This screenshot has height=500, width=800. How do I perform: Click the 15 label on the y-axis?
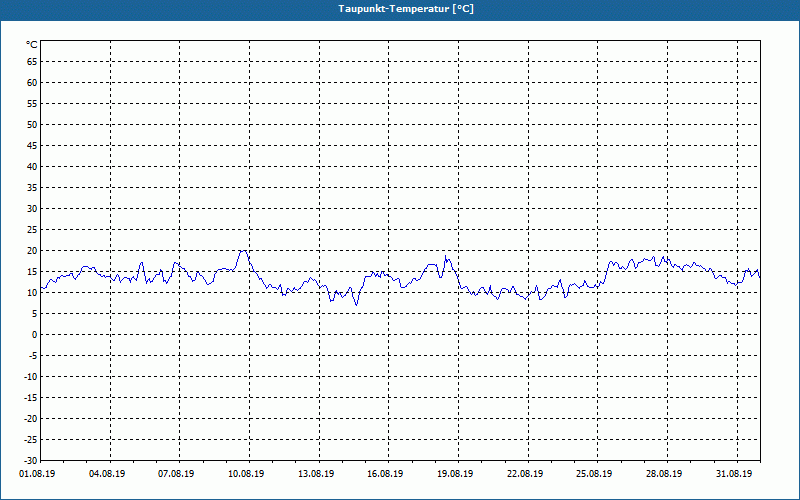(32, 272)
